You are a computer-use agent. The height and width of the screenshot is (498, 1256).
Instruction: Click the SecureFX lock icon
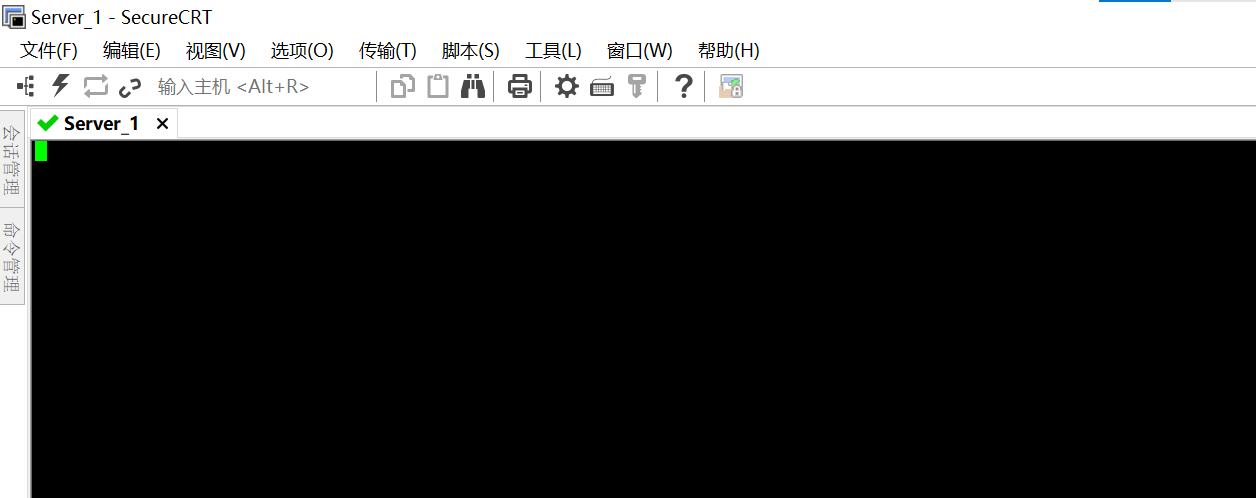click(731, 87)
